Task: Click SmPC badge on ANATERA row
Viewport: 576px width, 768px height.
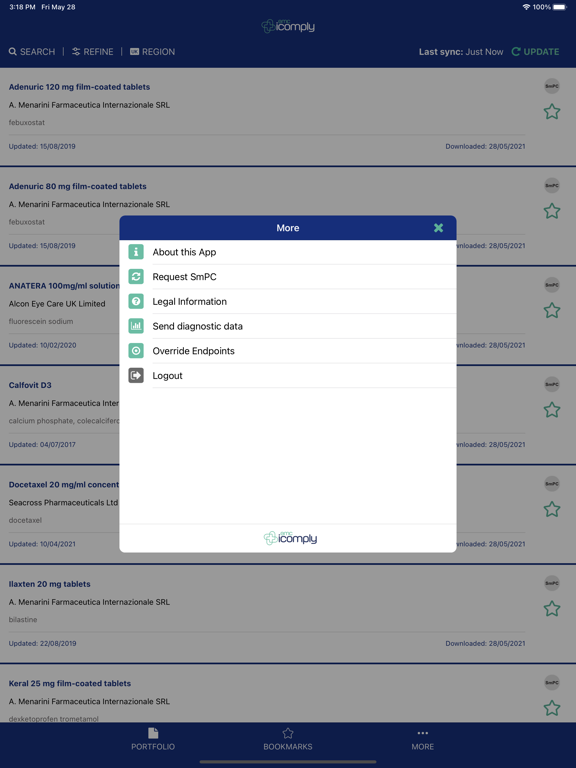Action: coord(552,285)
